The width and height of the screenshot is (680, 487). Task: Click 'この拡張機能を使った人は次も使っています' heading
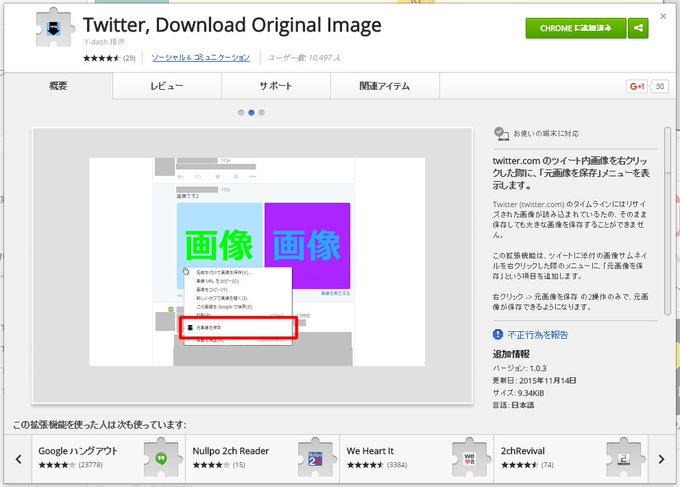click(99, 425)
